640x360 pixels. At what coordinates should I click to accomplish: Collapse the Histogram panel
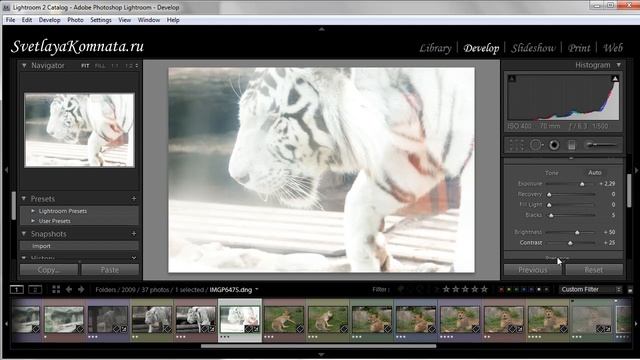pyautogui.click(x=619, y=65)
